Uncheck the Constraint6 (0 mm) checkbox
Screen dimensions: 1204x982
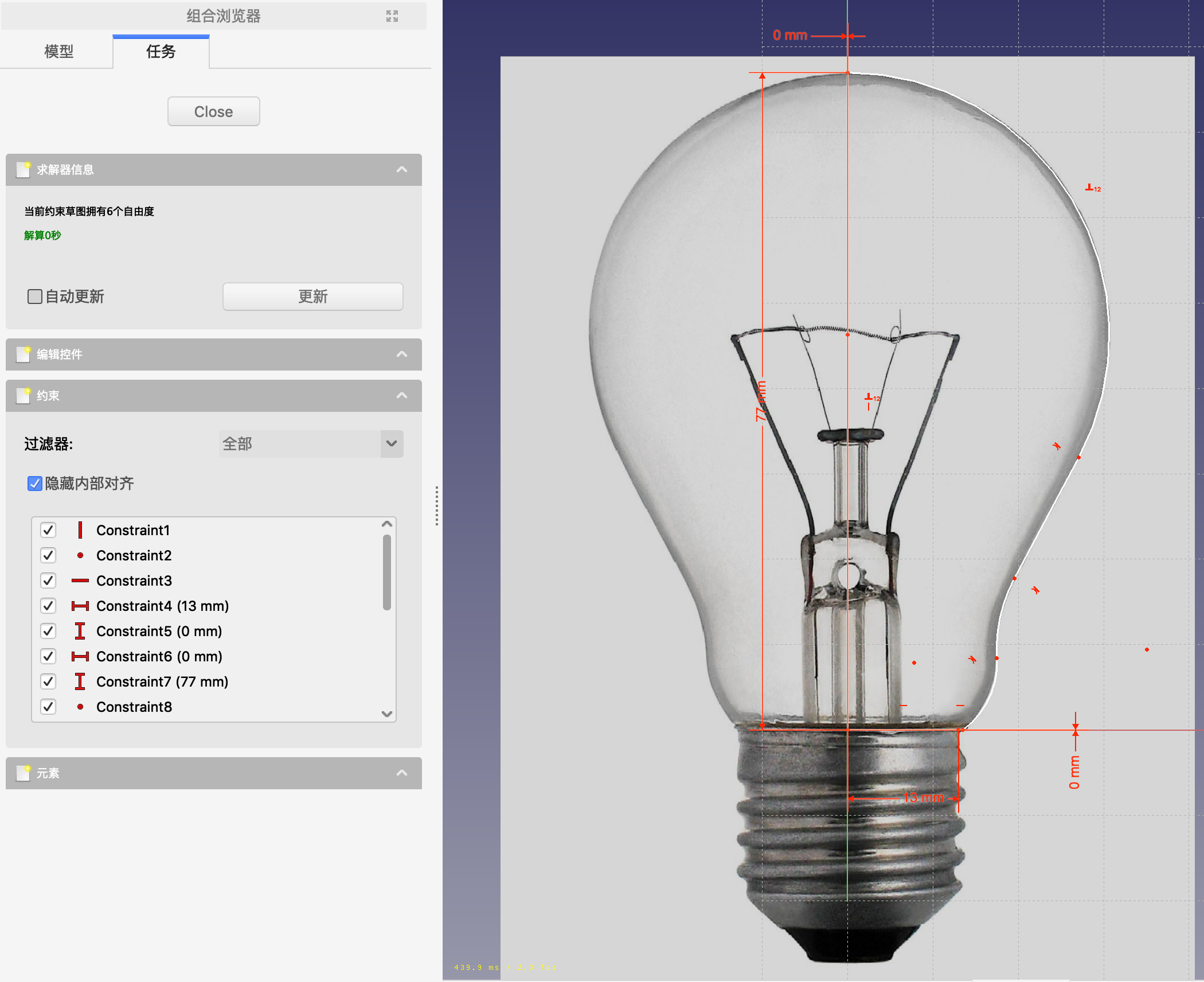pyautogui.click(x=48, y=656)
